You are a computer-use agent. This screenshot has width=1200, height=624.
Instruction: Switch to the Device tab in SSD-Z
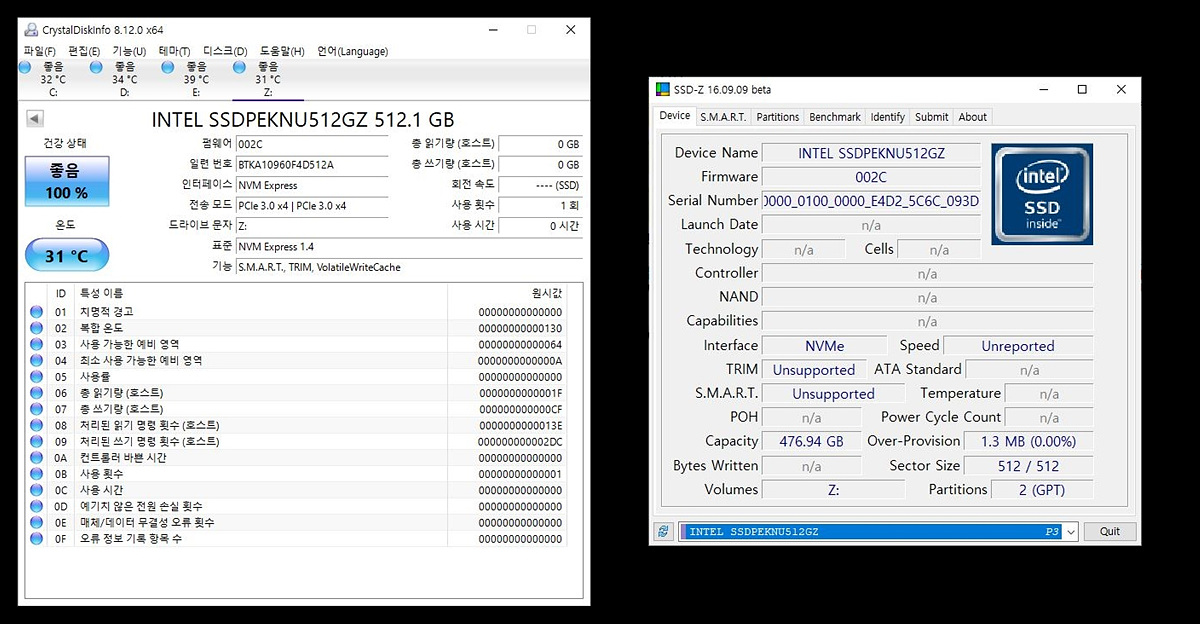[x=675, y=116]
